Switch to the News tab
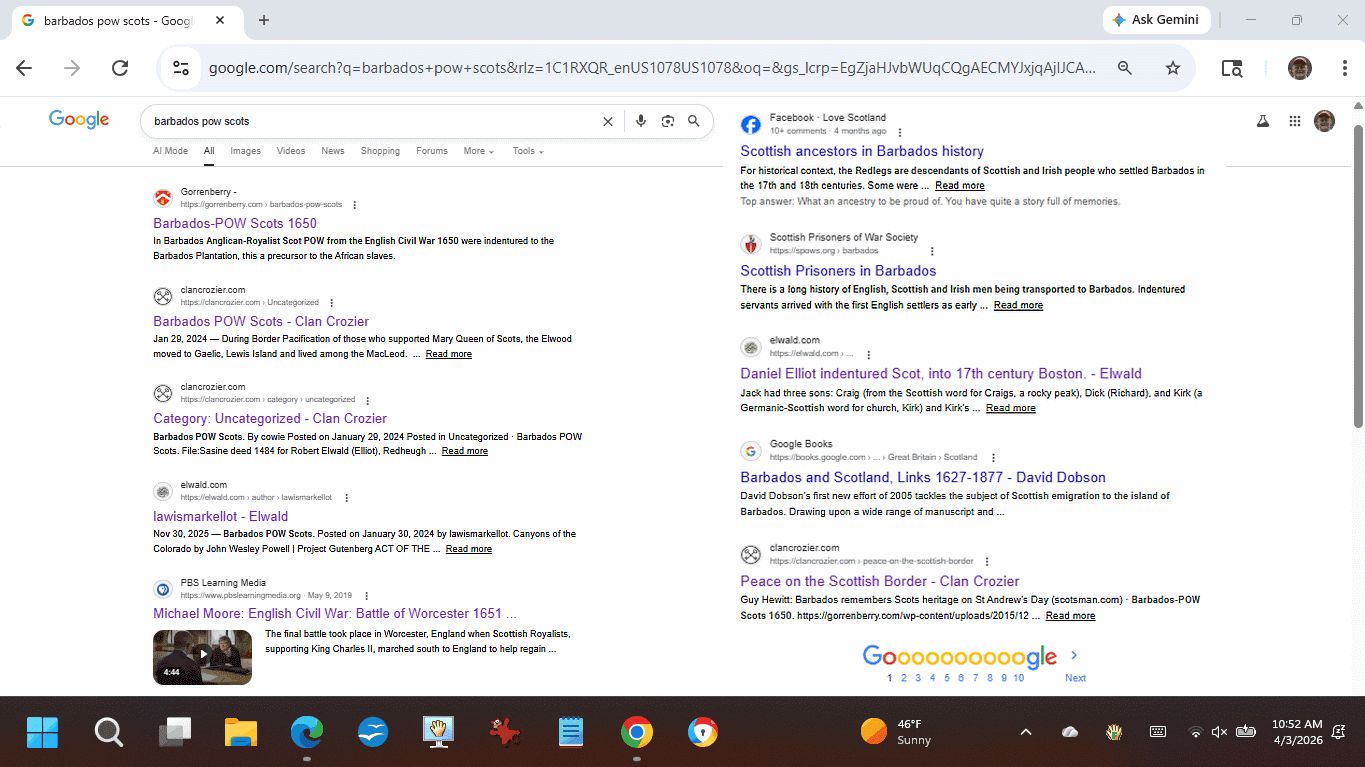Image resolution: width=1365 pixels, height=767 pixels. click(332, 151)
